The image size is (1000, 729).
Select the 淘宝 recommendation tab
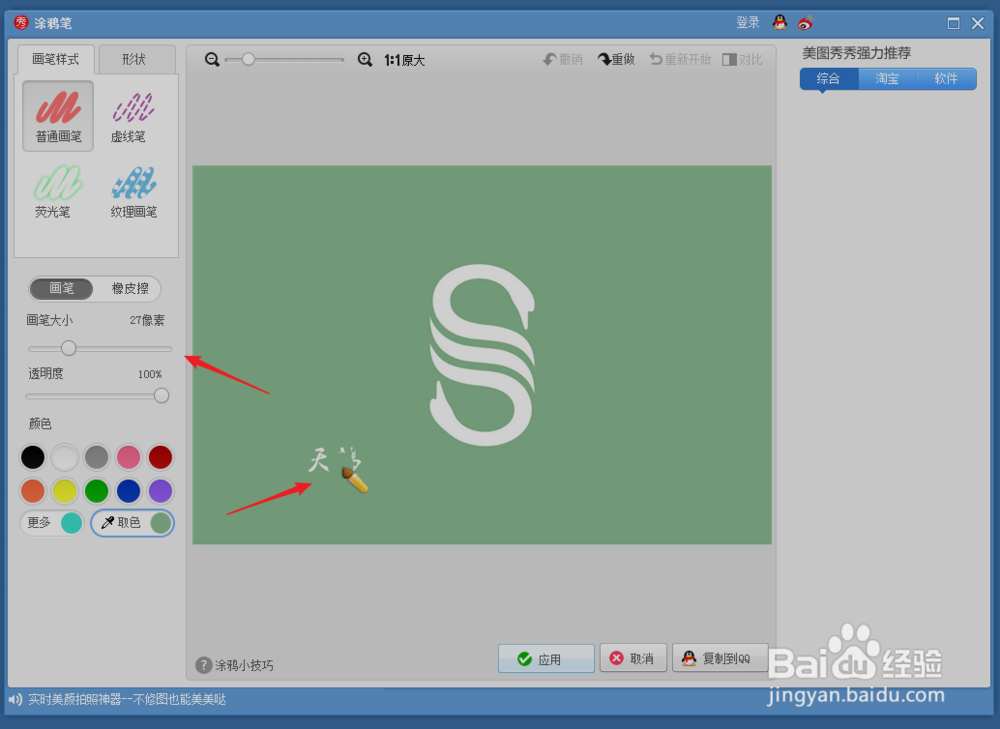click(887, 78)
